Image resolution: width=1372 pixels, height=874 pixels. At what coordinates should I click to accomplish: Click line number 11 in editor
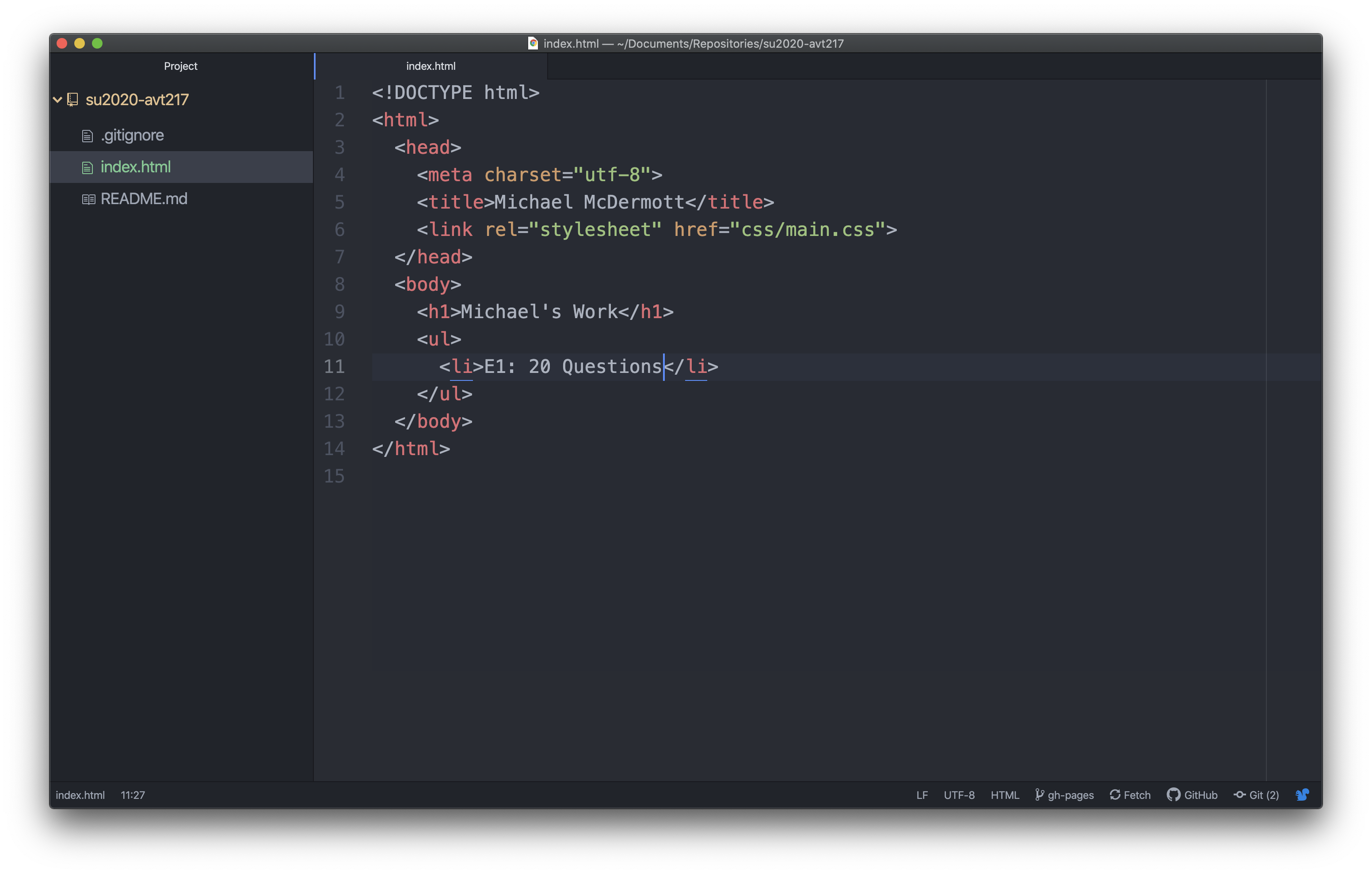coord(336,366)
